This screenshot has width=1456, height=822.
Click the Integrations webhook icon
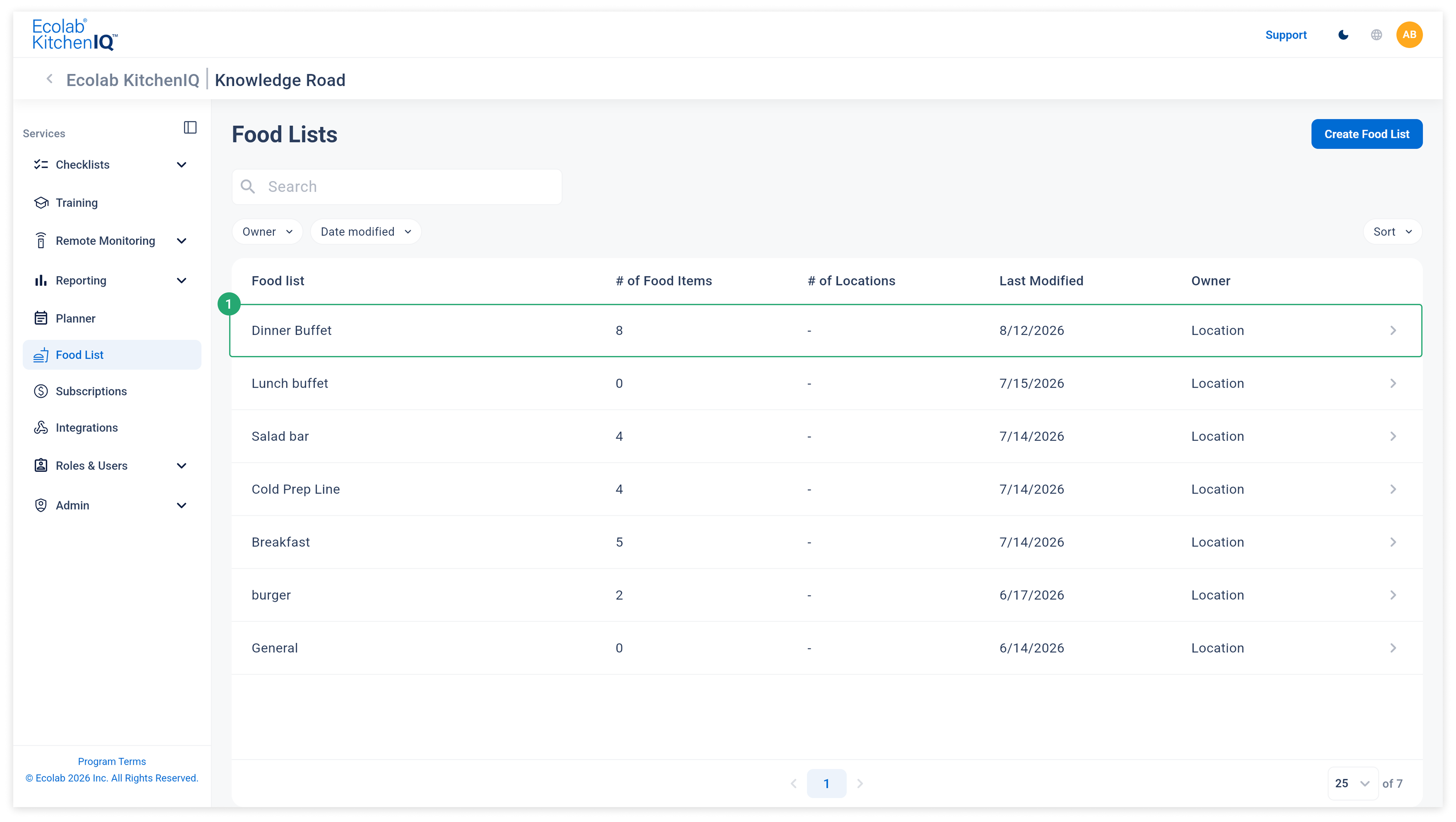(x=41, y=428)
